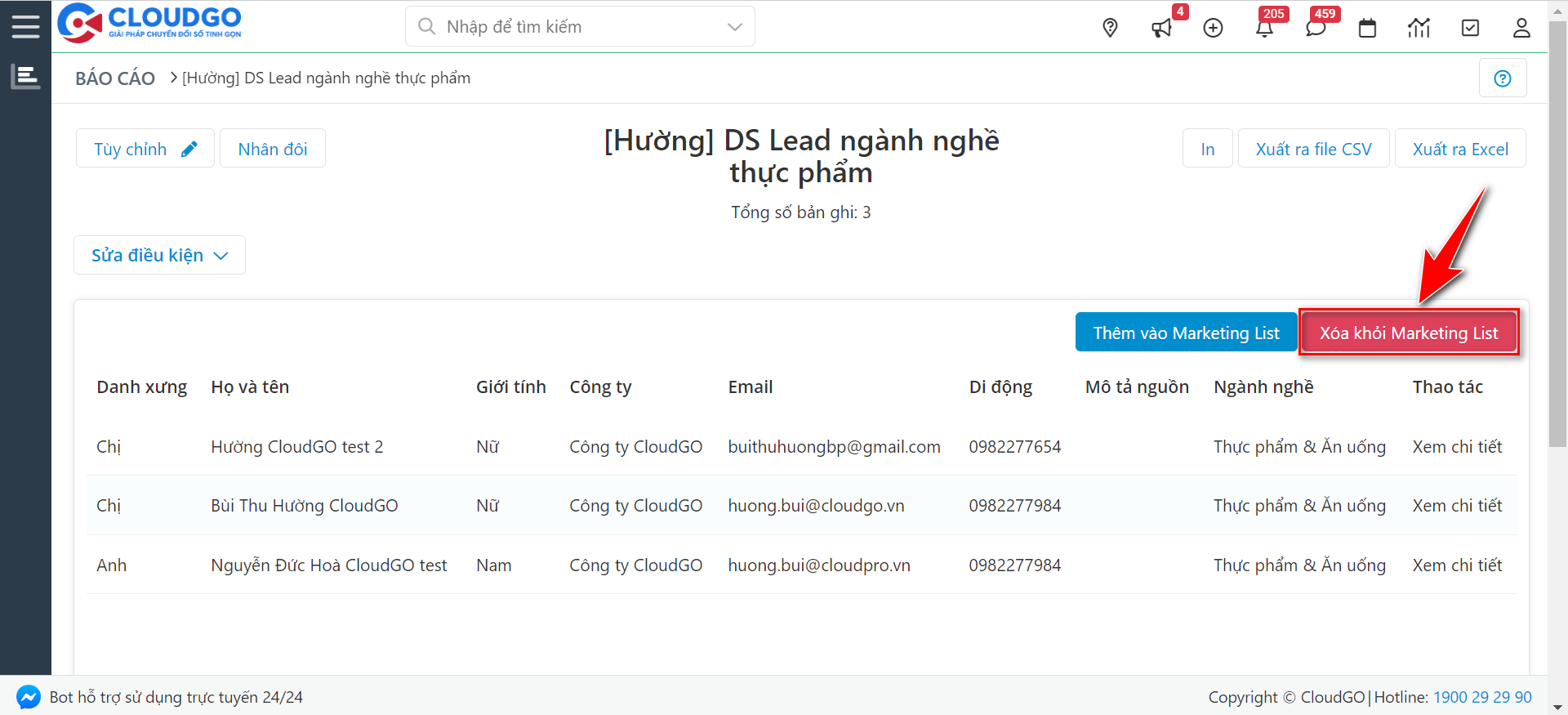Open the calendar icon
The width and height of the screenshot is (1568, 715).
tap(1367, 28)
